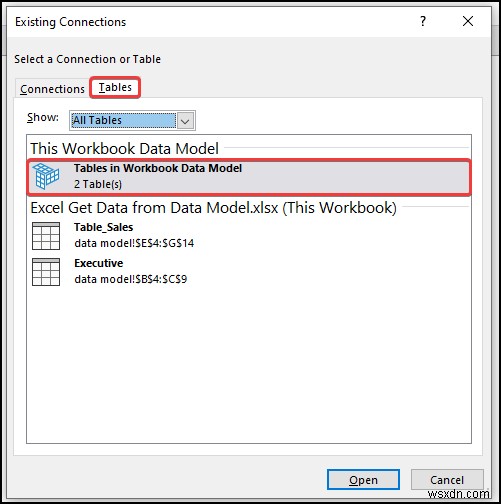Screen dimensions: 501x504
Task: Click the Table_Sales table icon
Action: tap(46, 236)
